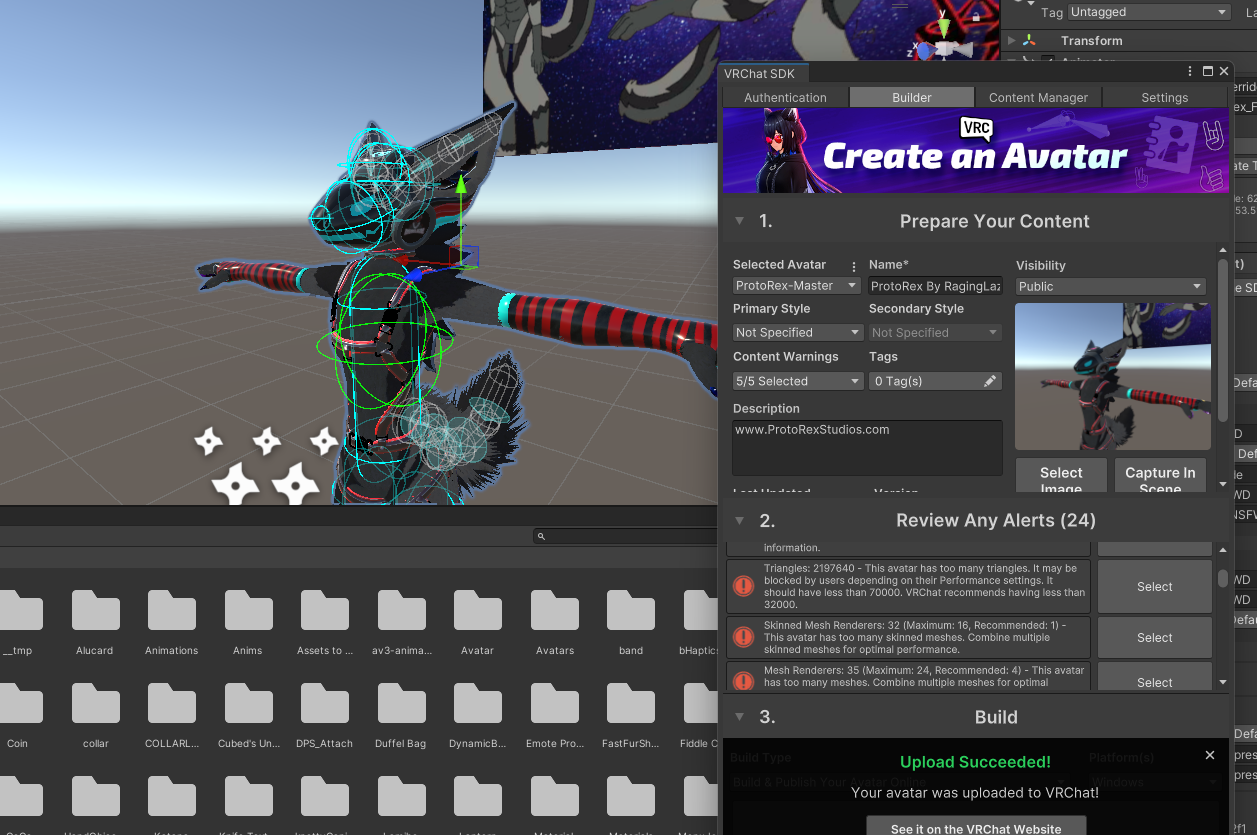Edit the avatar Name field

pyautogui.click(x=936, y=286)
